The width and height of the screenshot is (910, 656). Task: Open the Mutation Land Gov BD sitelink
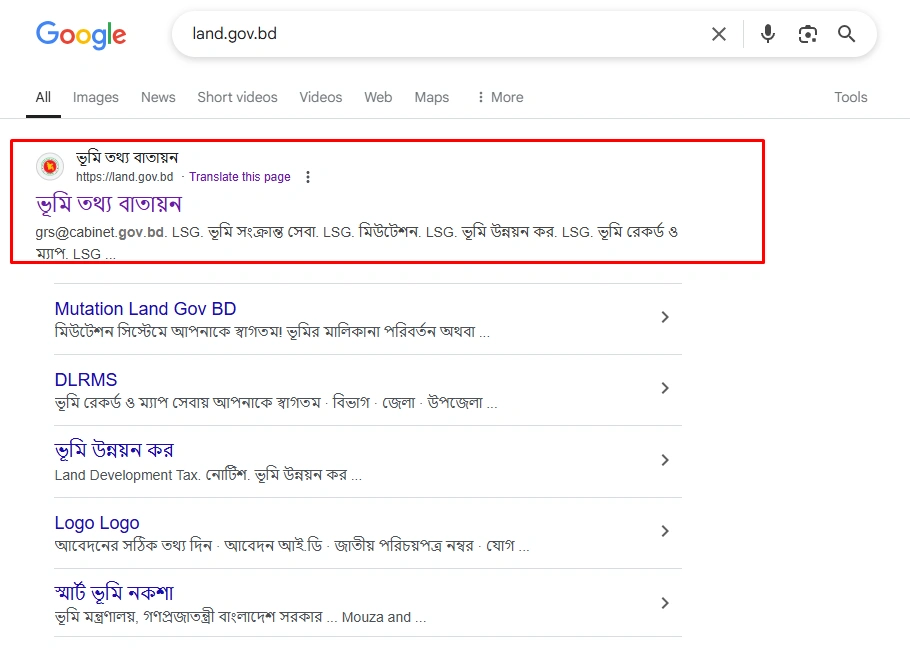click(x=145, y=309)
